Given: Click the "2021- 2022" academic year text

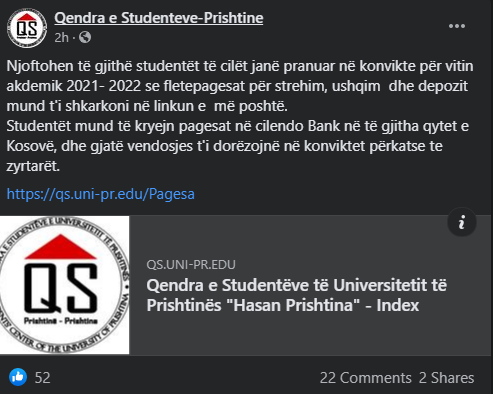Looking at the screenshot, I should pyautogui.click(x=104, y=86).
